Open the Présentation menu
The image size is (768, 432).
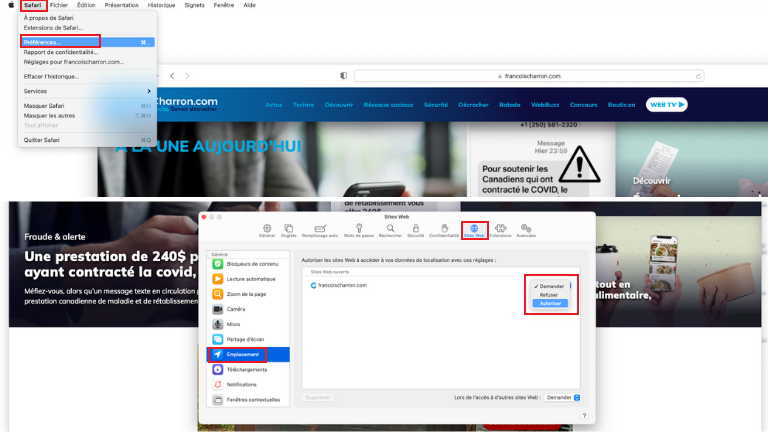[x=121, y=5]
